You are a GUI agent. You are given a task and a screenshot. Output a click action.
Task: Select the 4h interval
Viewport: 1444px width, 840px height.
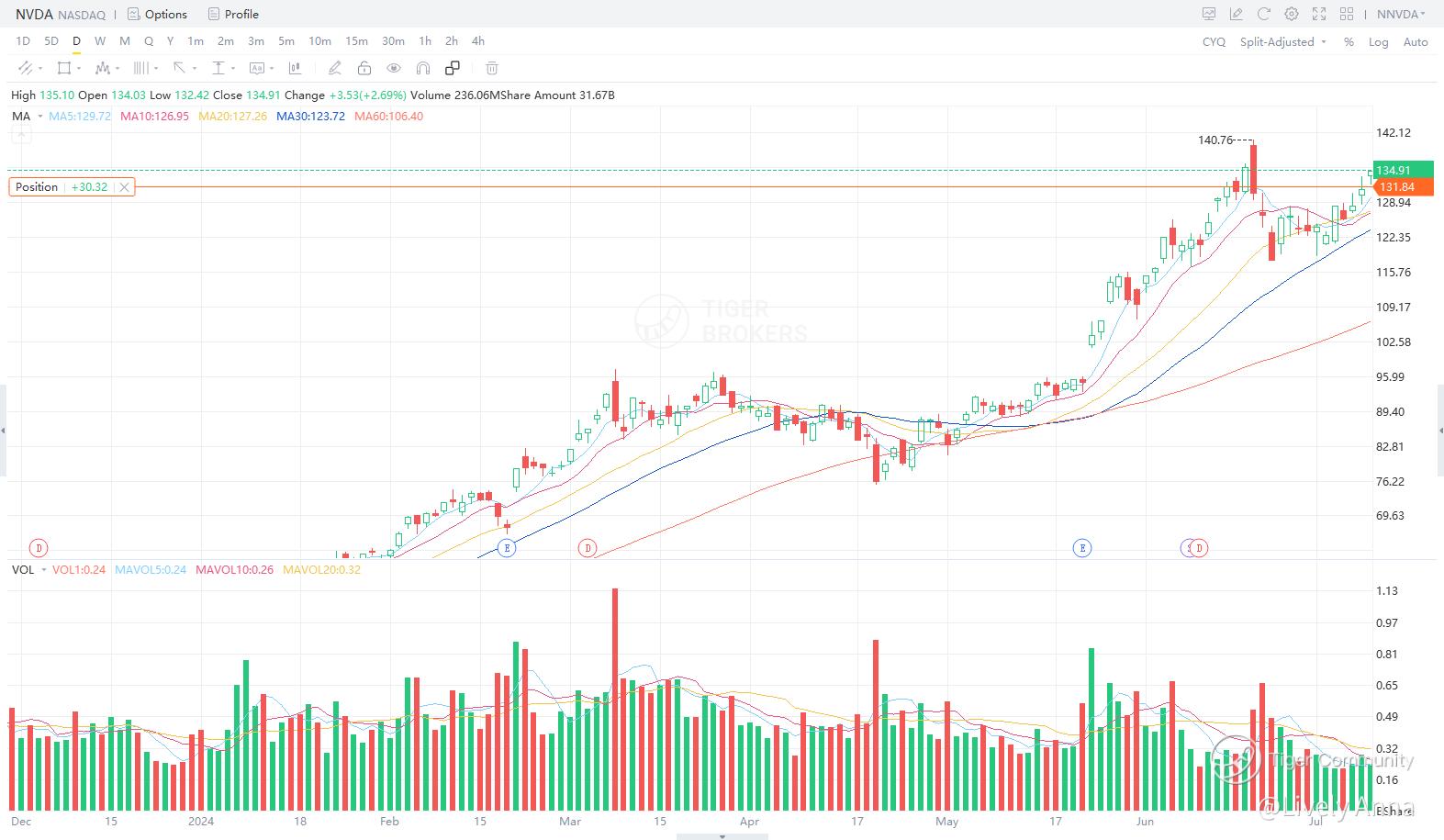478,41
